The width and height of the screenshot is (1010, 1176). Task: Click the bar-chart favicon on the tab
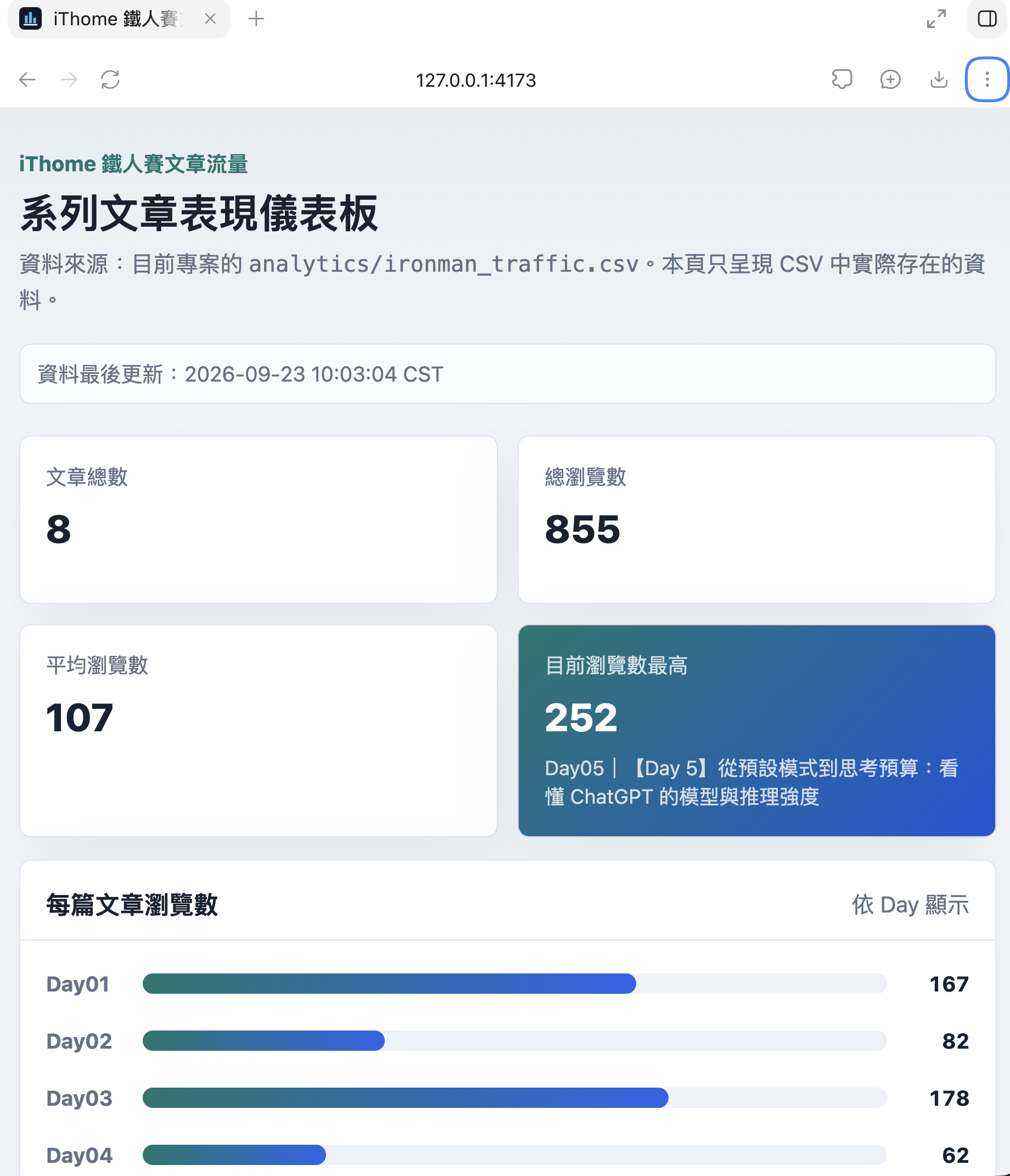[x=31, y=19]
